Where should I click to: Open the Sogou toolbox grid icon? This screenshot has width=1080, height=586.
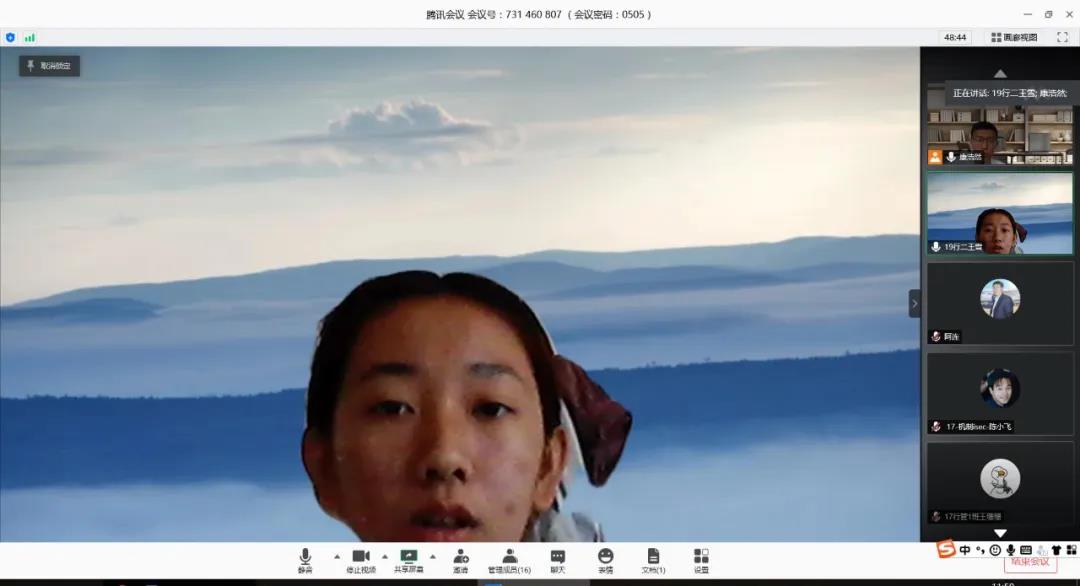[1071, 550]
